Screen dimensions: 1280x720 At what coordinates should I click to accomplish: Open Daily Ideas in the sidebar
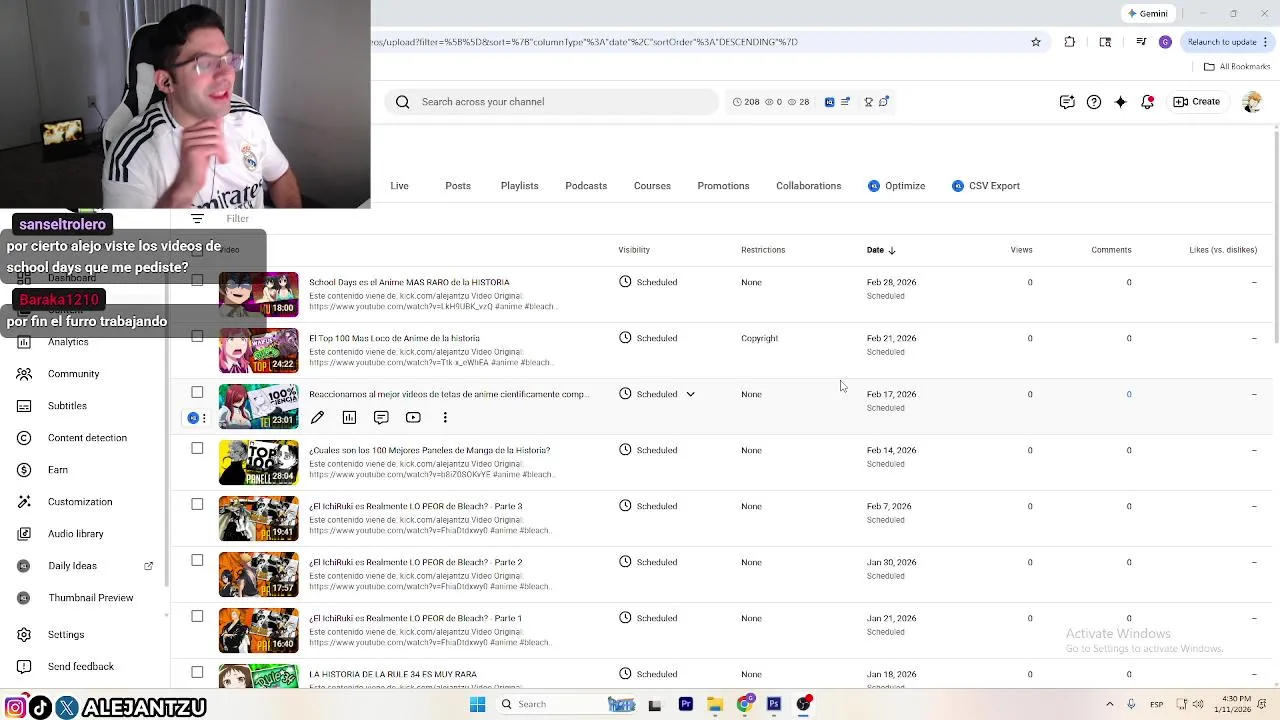[72, 566]
